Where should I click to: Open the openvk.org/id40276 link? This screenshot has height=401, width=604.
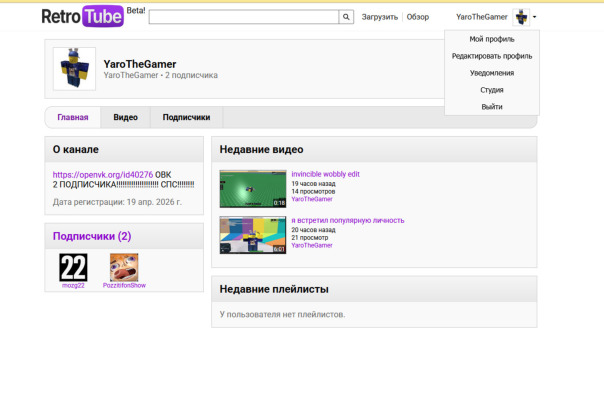[103, 174]
